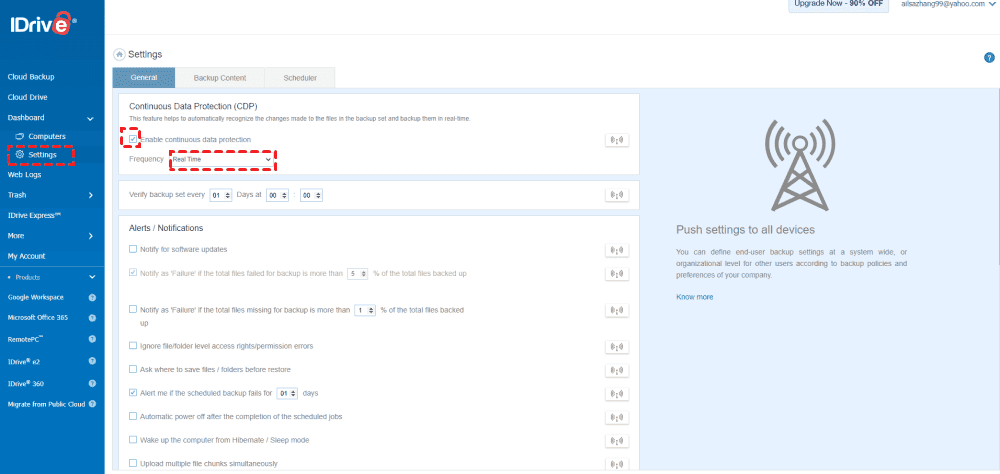Click the IDrive logo
This screenshot has width=1000, height=474.
coord(43,24)
